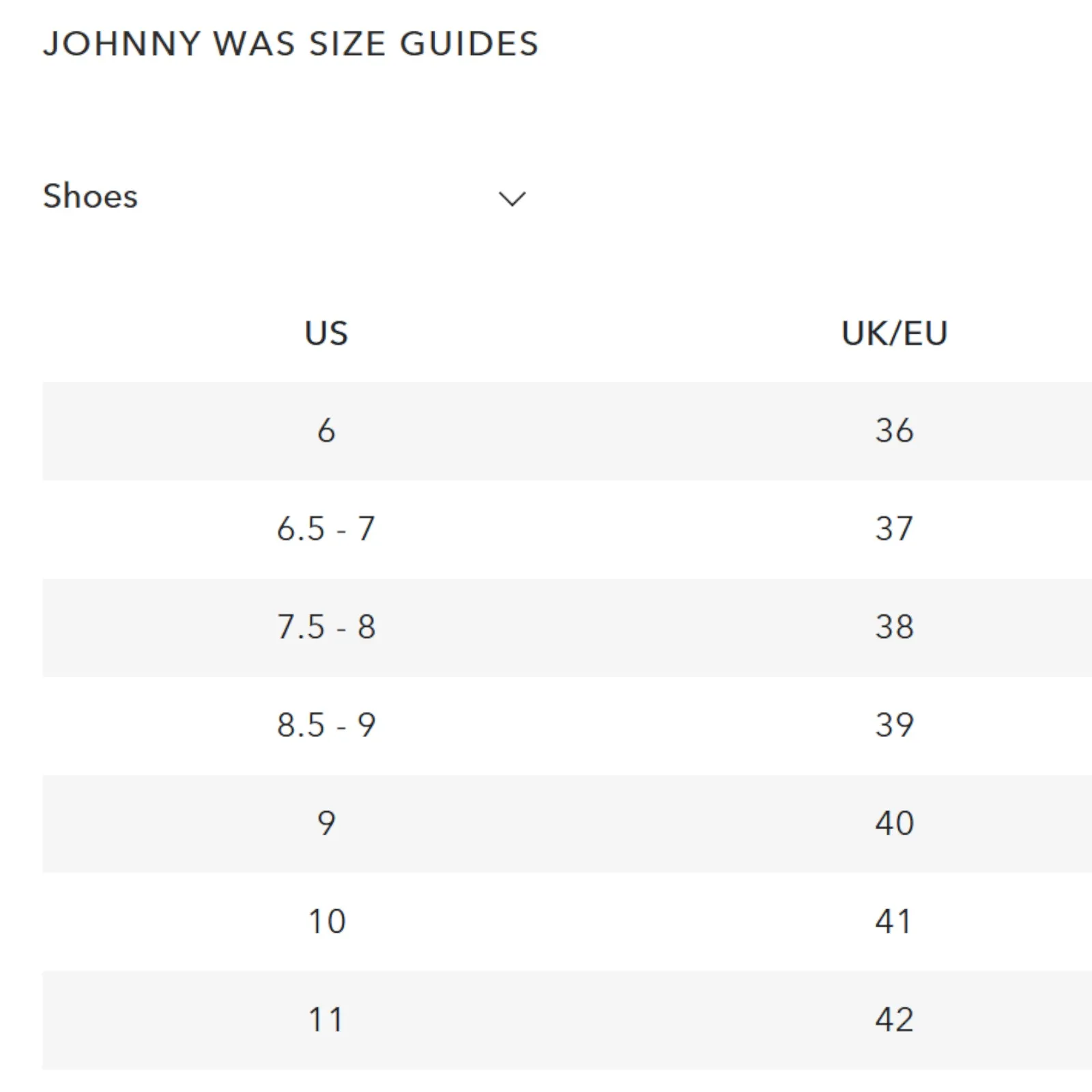Click the US size 10 cell
The image size is (1092, 1092).
coord(328,921)
